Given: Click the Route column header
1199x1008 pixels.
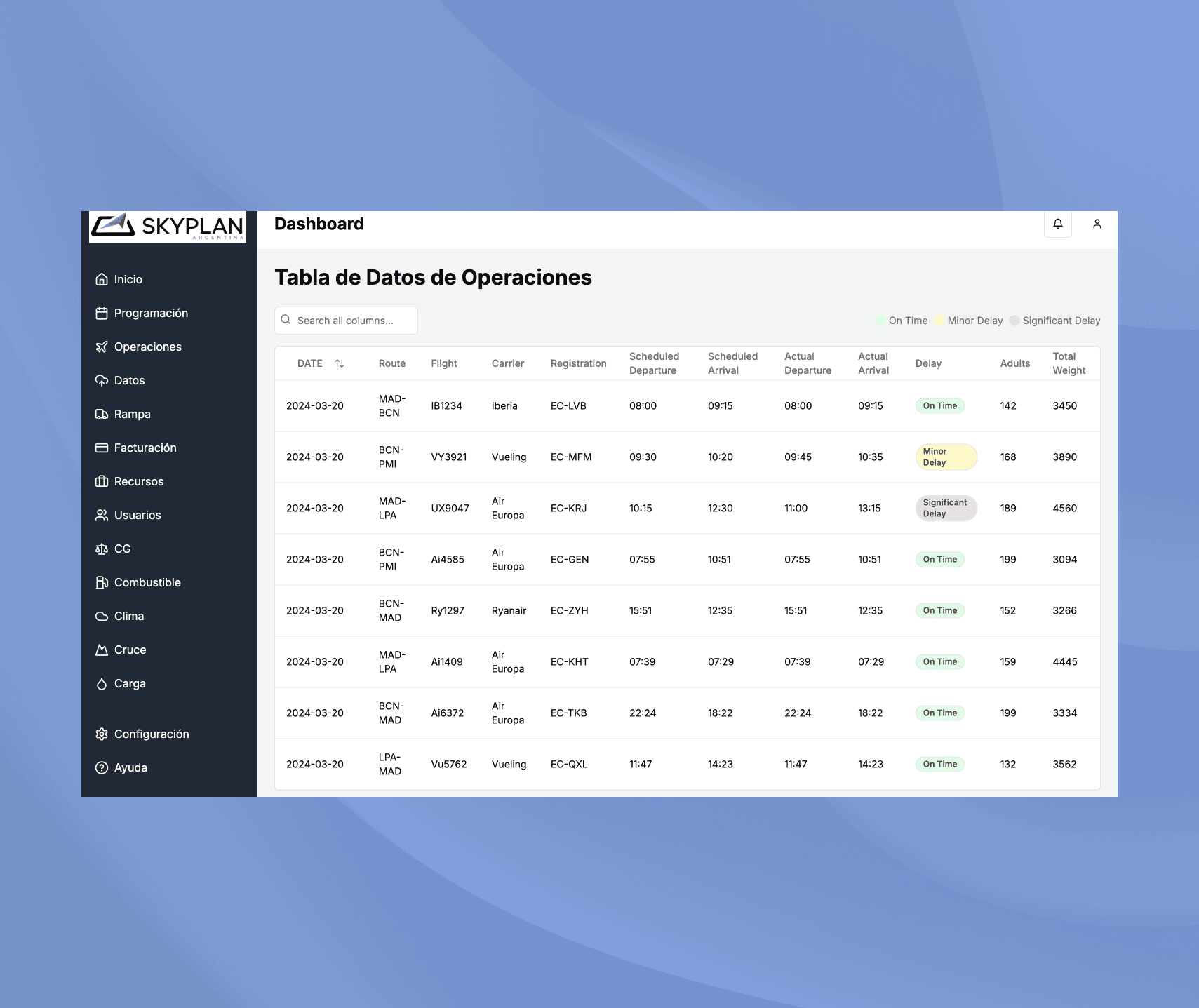Looking at the screenshot, I should [392, 363].
